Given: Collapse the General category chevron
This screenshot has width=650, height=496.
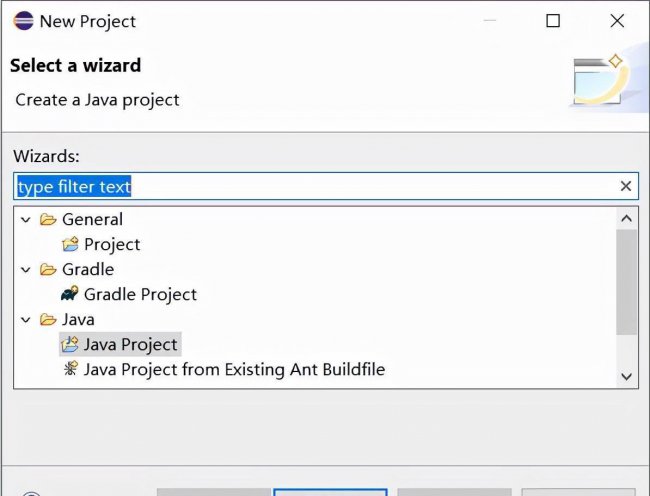Looking at the screenshot, I should click(x=26, y=220).
